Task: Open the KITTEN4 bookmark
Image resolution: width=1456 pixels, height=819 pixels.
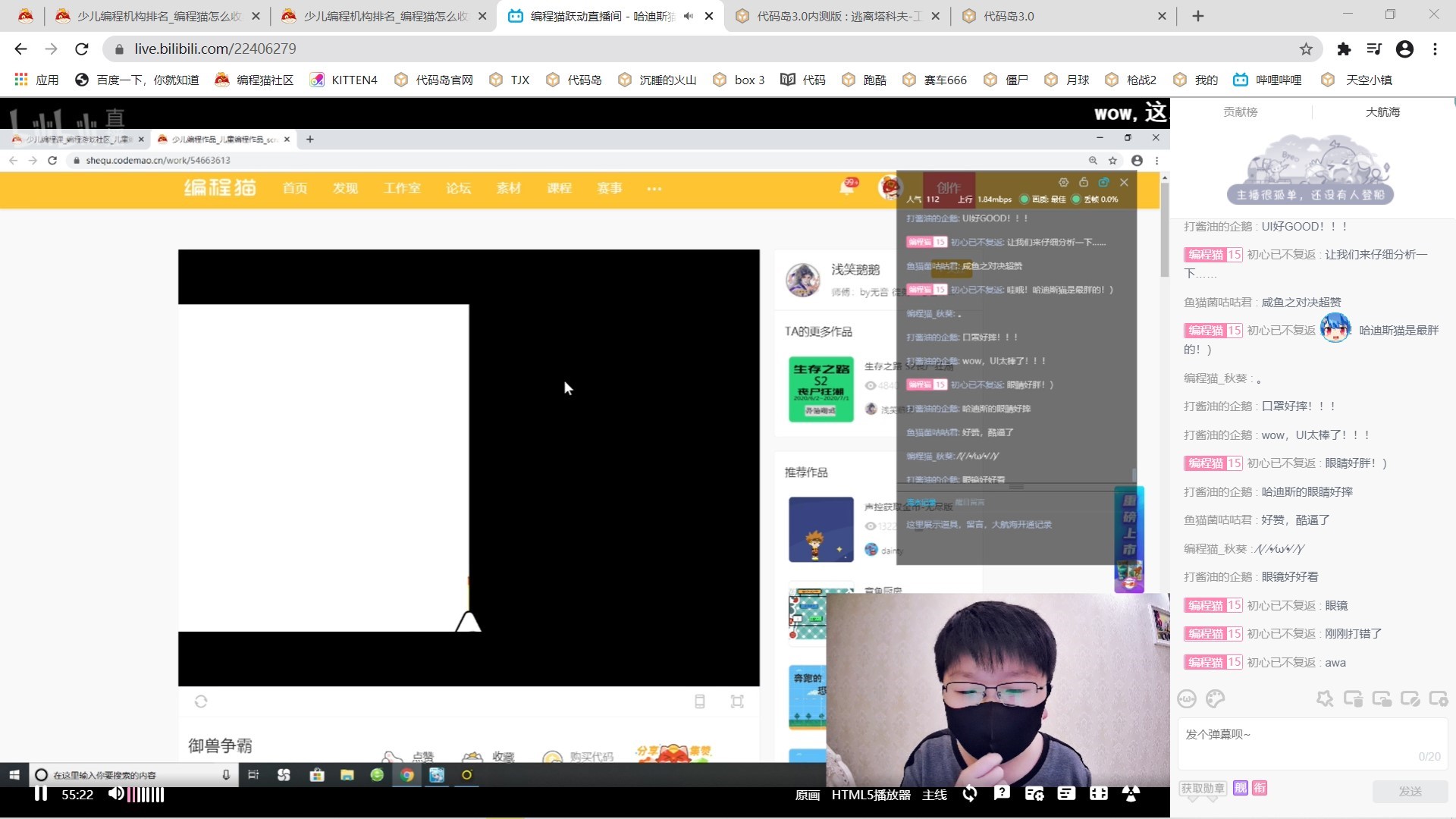Action: coord(344,80)
